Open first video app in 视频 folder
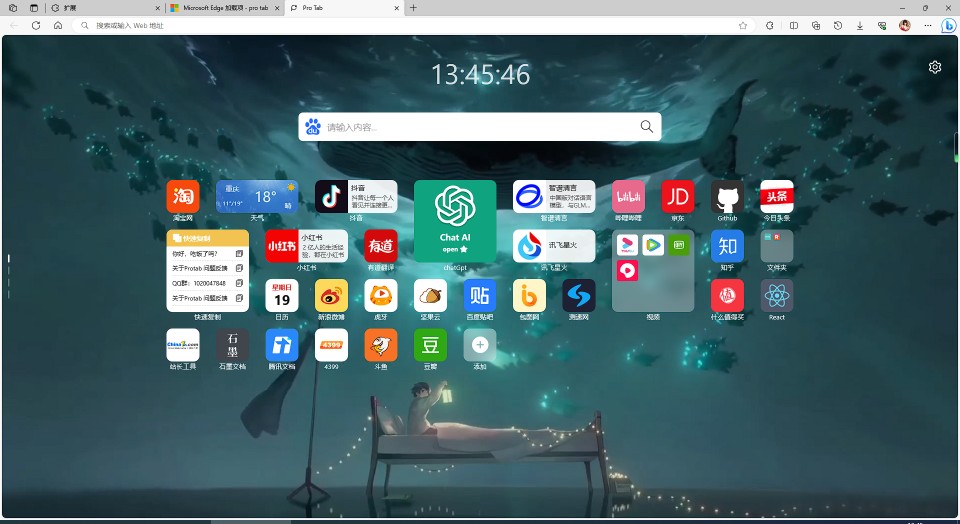 [628, 245]
